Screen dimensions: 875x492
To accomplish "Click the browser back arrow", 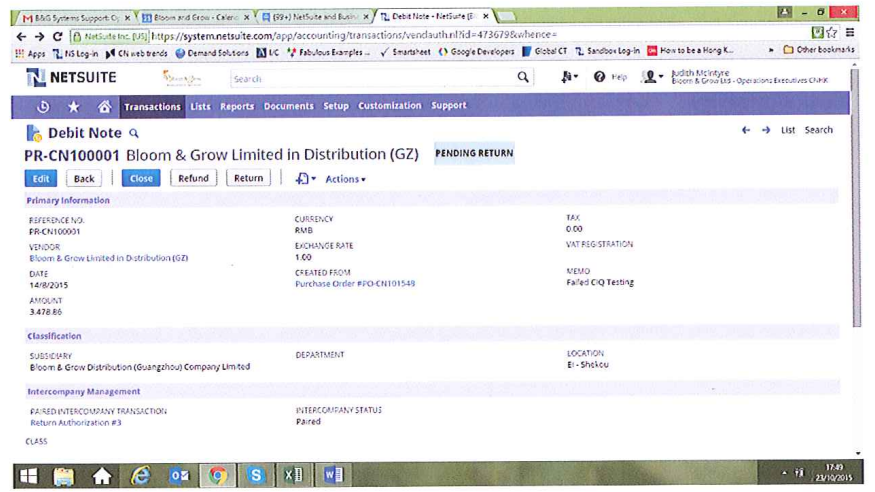I will pos(21,36).
